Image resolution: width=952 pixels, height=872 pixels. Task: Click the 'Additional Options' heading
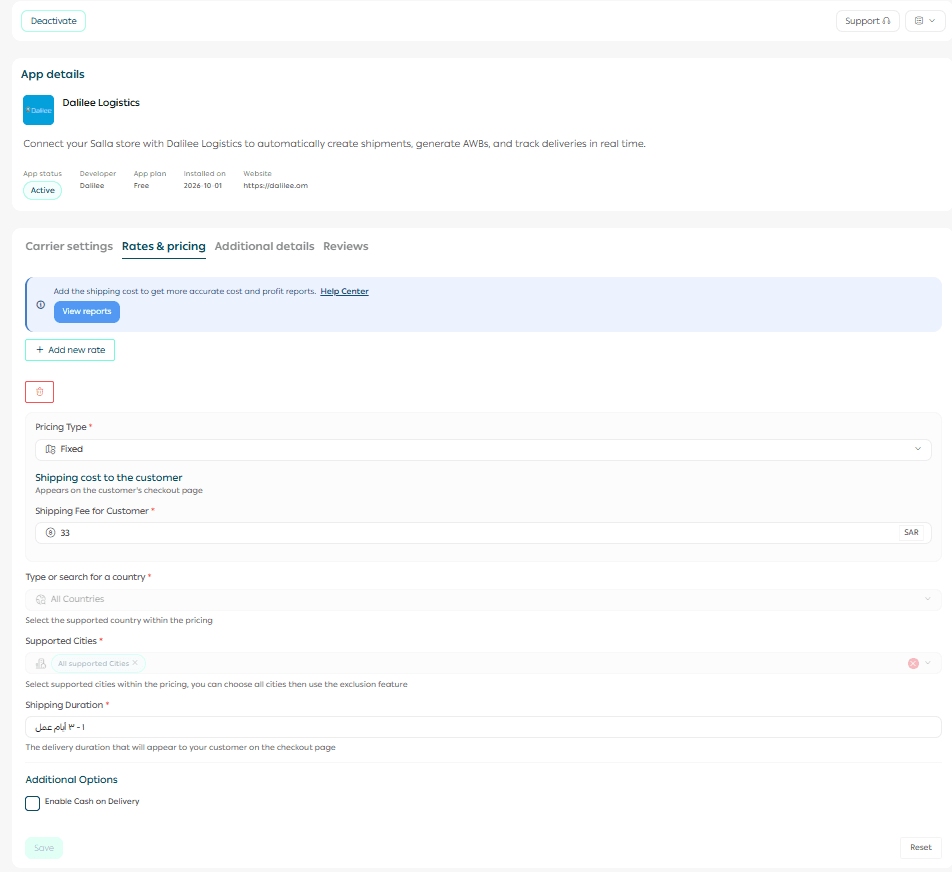[x=72, y=780]
